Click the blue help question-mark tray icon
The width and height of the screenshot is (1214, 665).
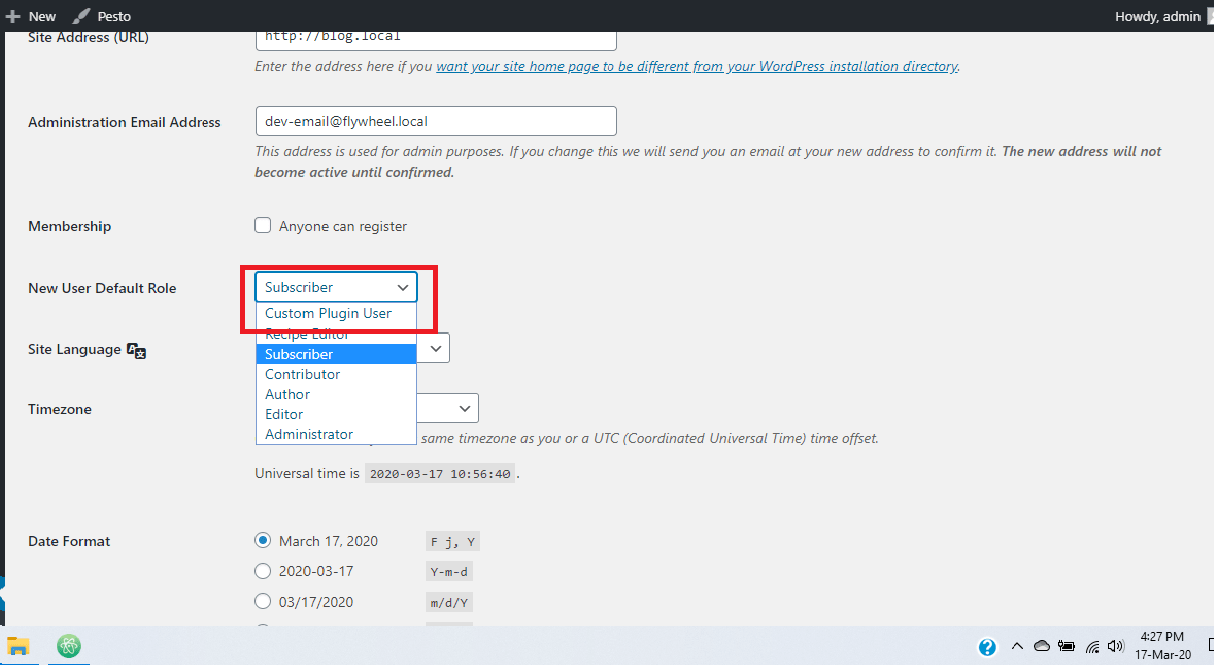pos(987,646)
